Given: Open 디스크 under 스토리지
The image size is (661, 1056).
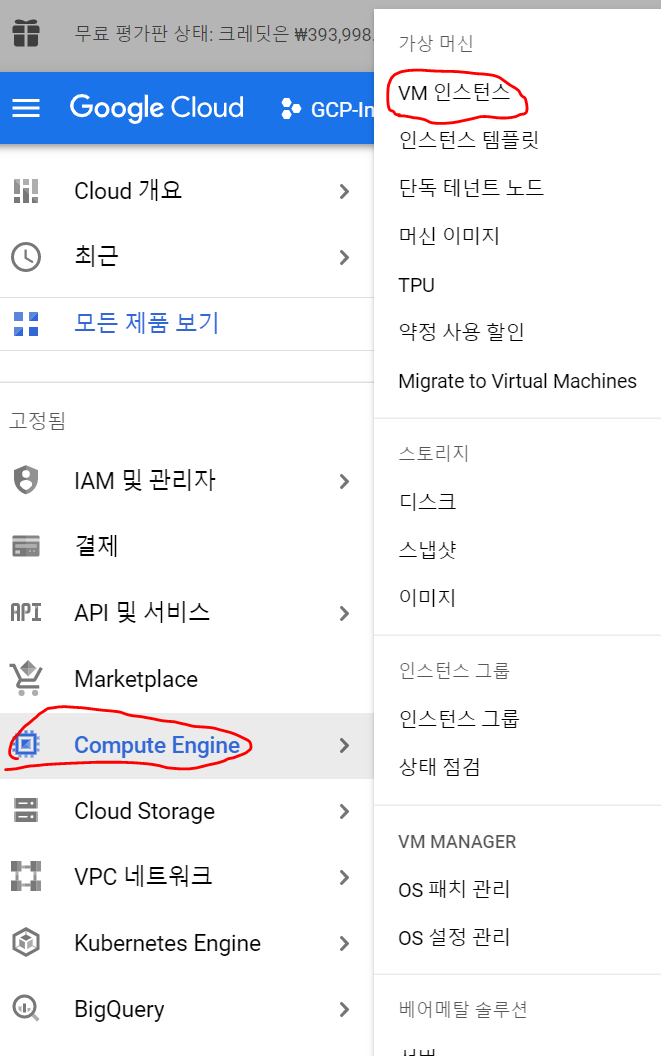Looking at the screenshot, I should point(427,502).
